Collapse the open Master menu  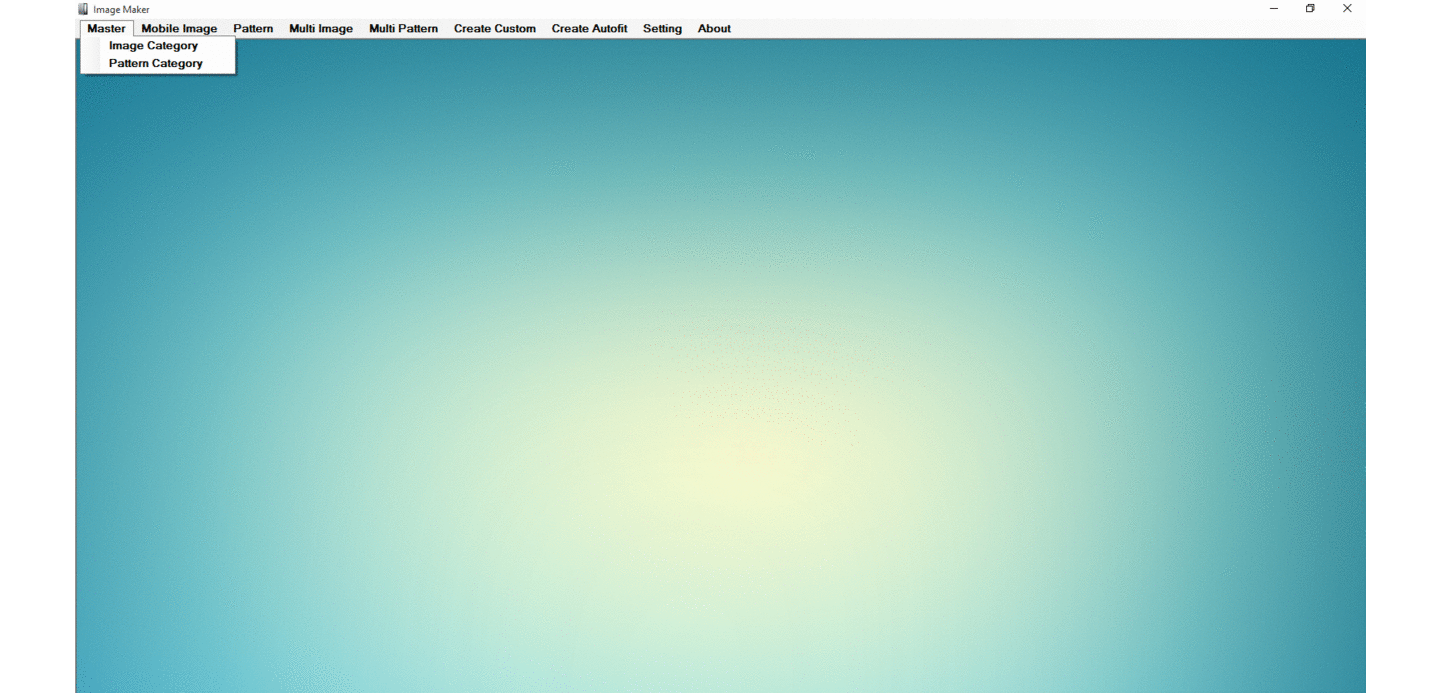click(106, 29)
